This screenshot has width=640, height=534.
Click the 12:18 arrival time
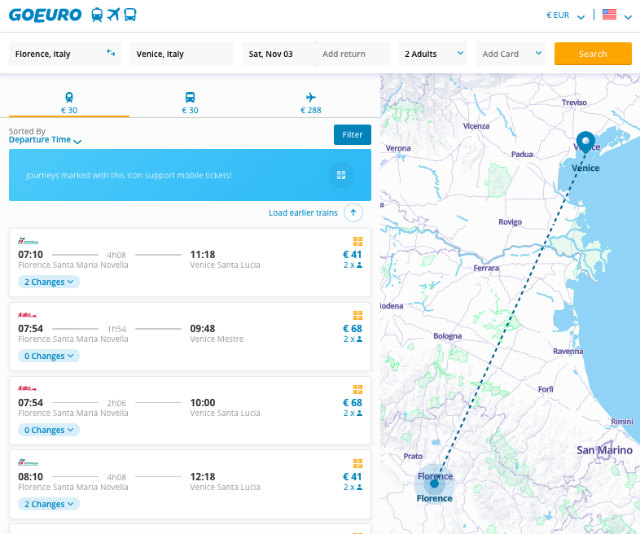pyautogui.click(x=202, y=476)
